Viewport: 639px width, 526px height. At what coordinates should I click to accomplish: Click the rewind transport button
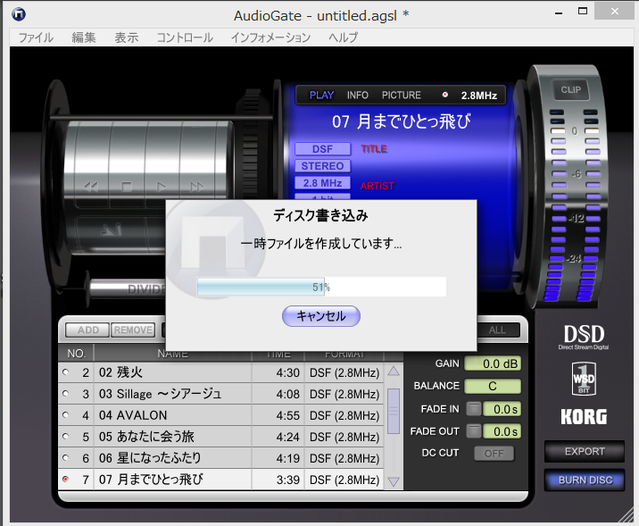(x=90, y=187)
